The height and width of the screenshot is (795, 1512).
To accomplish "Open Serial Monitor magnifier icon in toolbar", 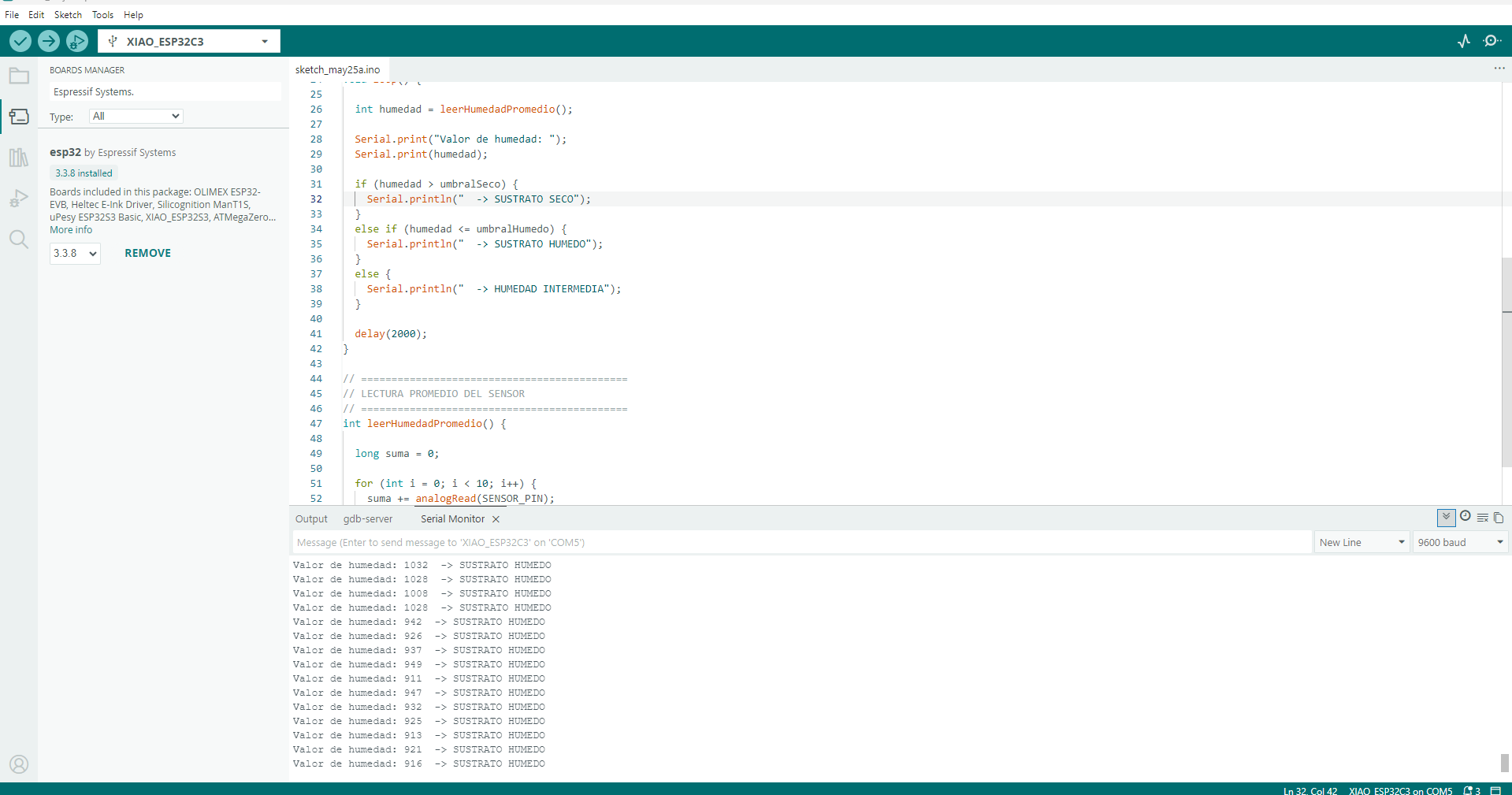I will click(x=1492, y=41).
